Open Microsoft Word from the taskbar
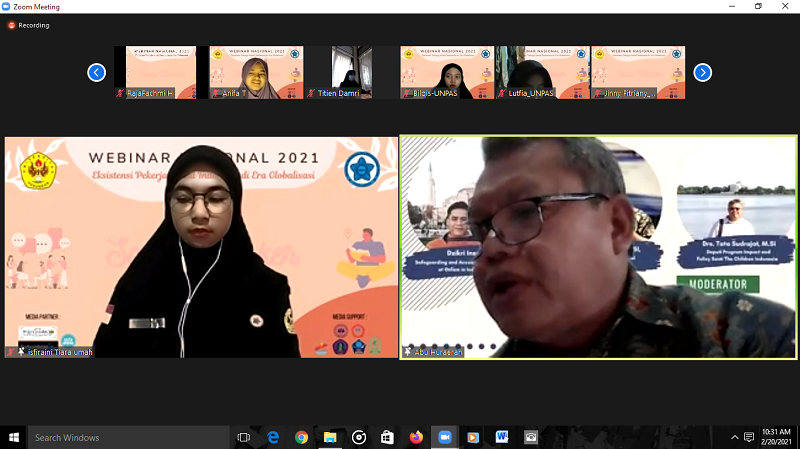 (502, 437)
